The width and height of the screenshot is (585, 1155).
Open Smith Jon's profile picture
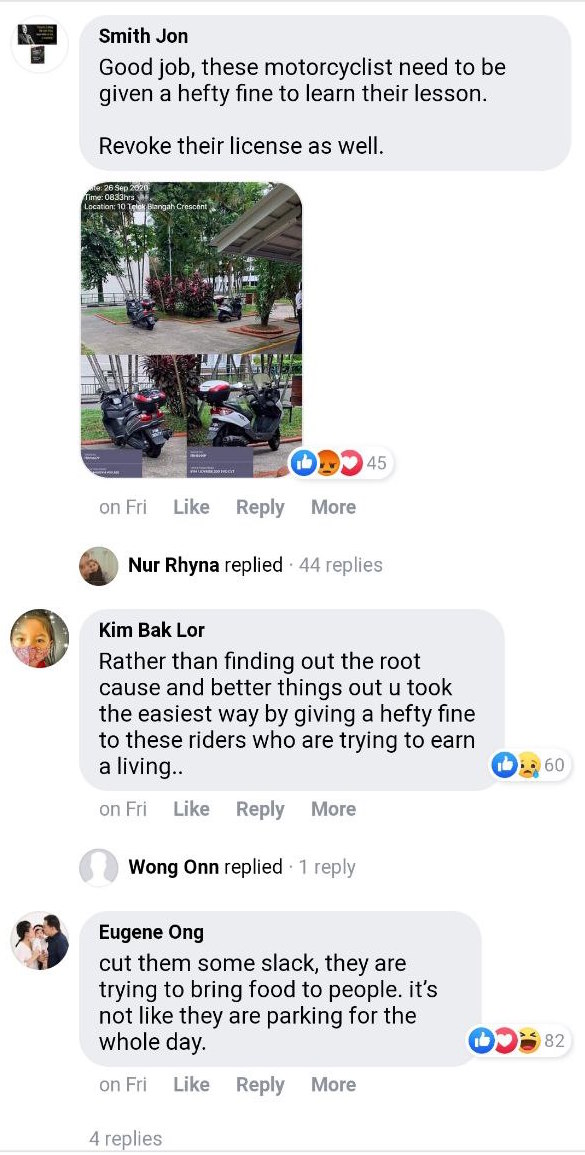point(40,43)
